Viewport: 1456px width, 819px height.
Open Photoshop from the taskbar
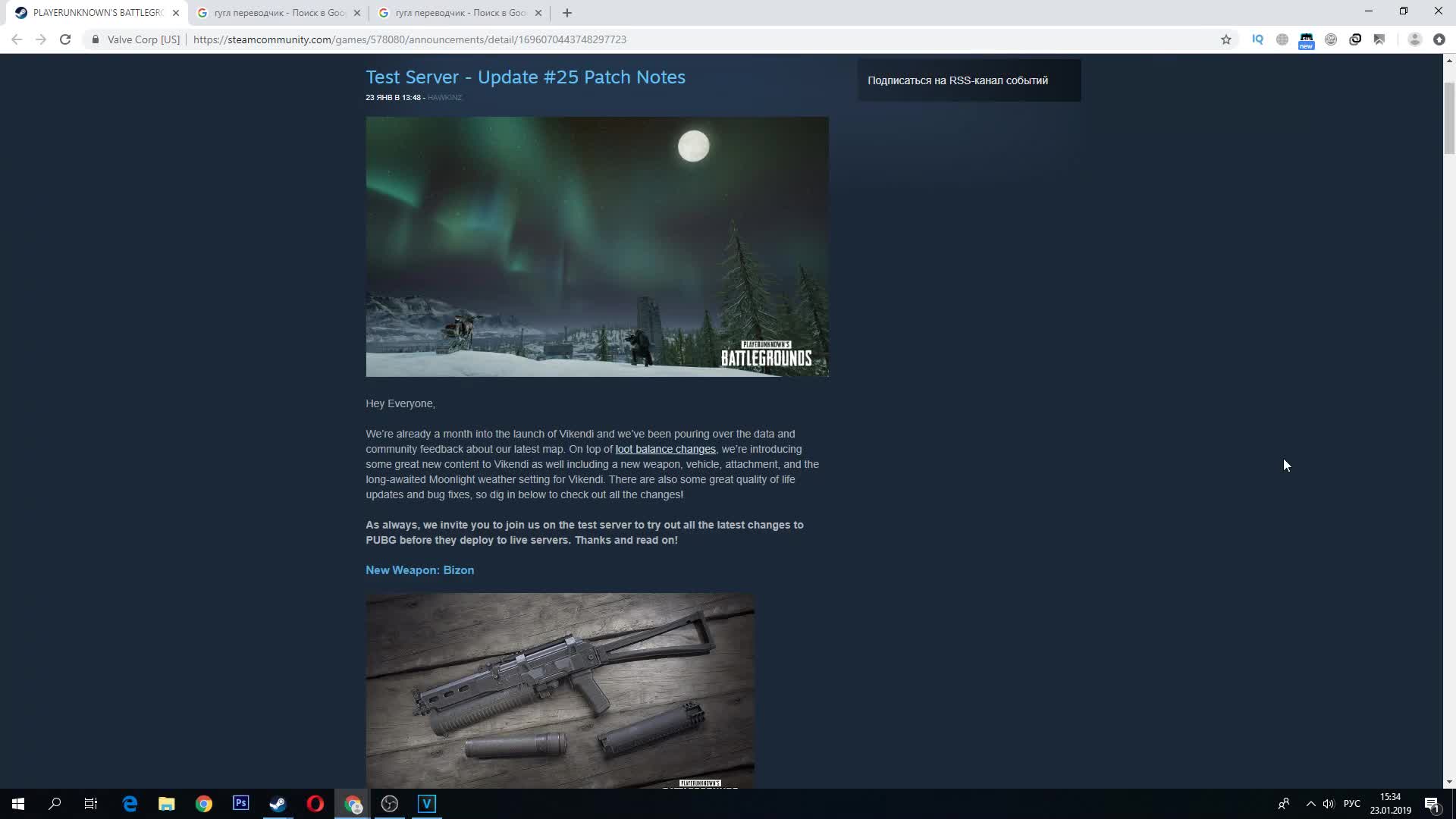coord(241,803)
